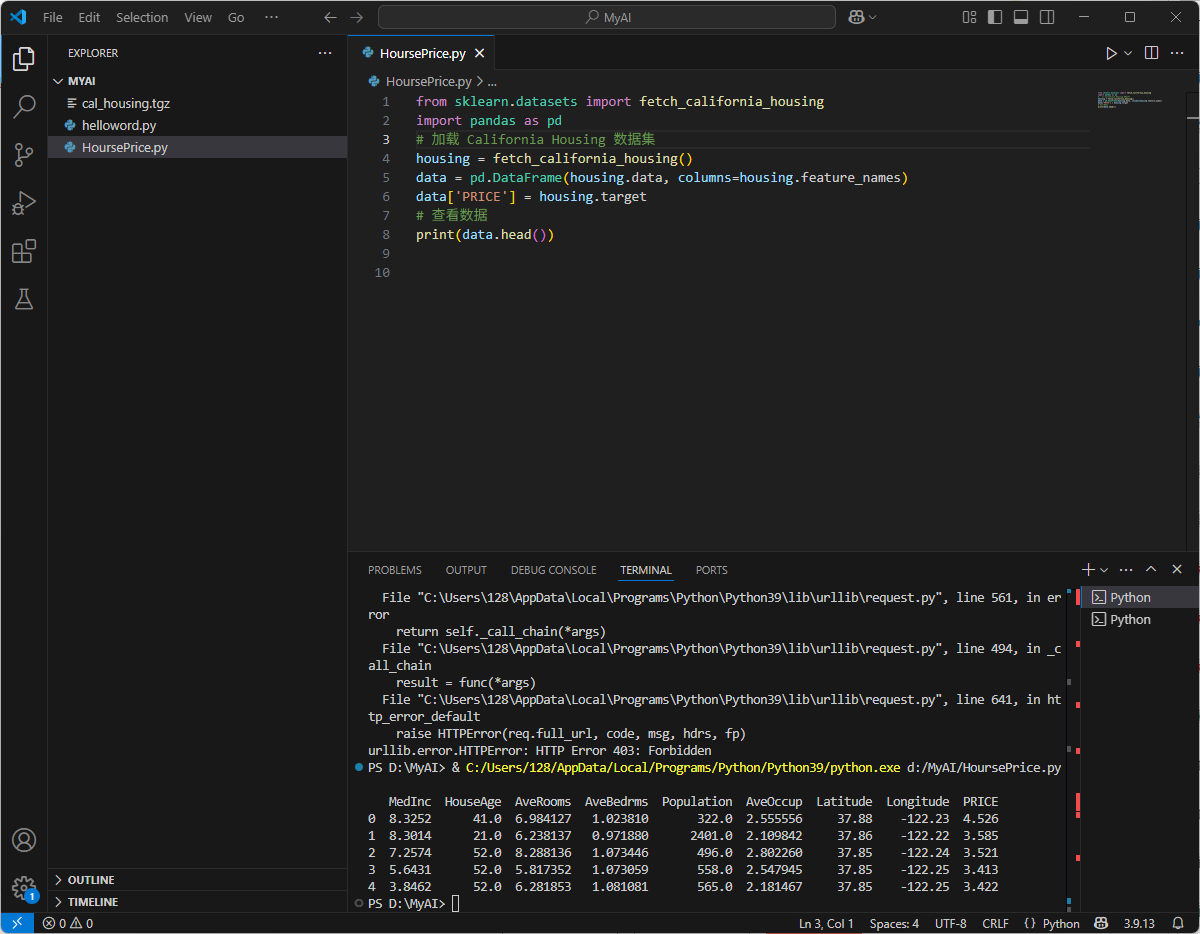
Task: Click the Accounts icon
Action: pos(24,840)
